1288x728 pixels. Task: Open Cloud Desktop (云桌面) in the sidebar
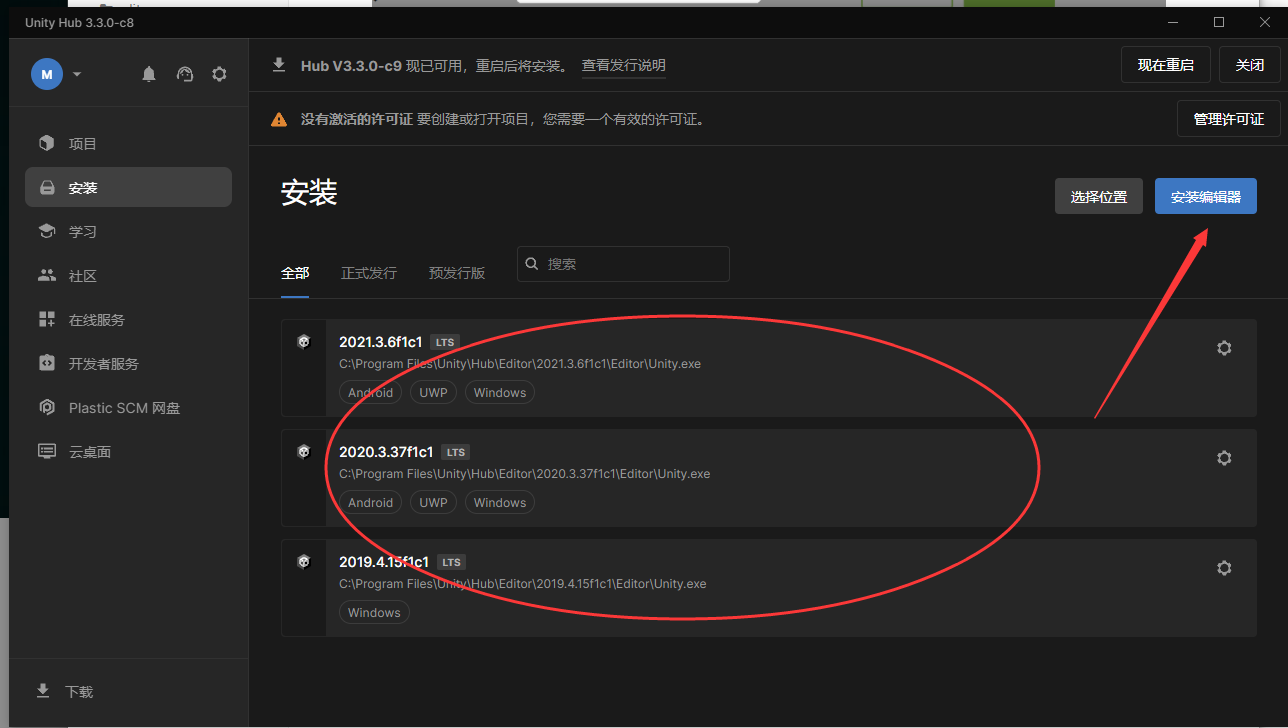tap(128, 451)
